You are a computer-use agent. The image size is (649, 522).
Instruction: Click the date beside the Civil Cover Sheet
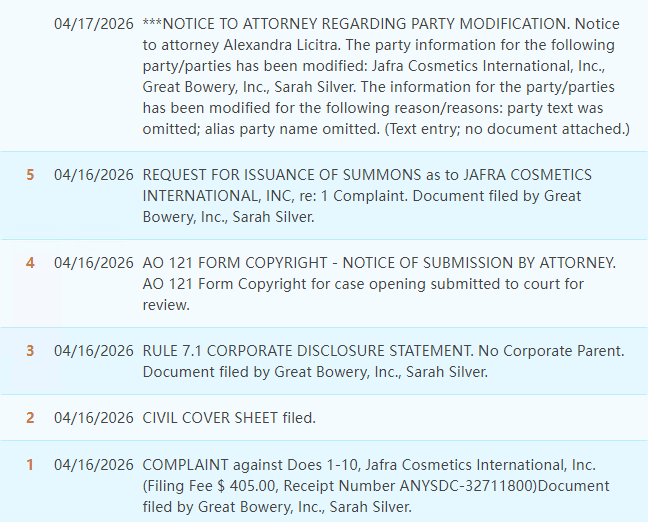pyautogui.click(x=94, y=418)
